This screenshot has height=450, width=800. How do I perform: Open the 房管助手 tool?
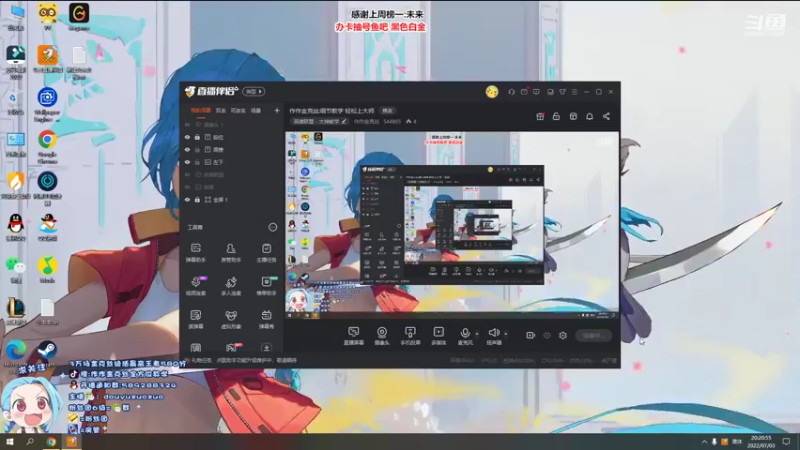(x=231, y=253)
